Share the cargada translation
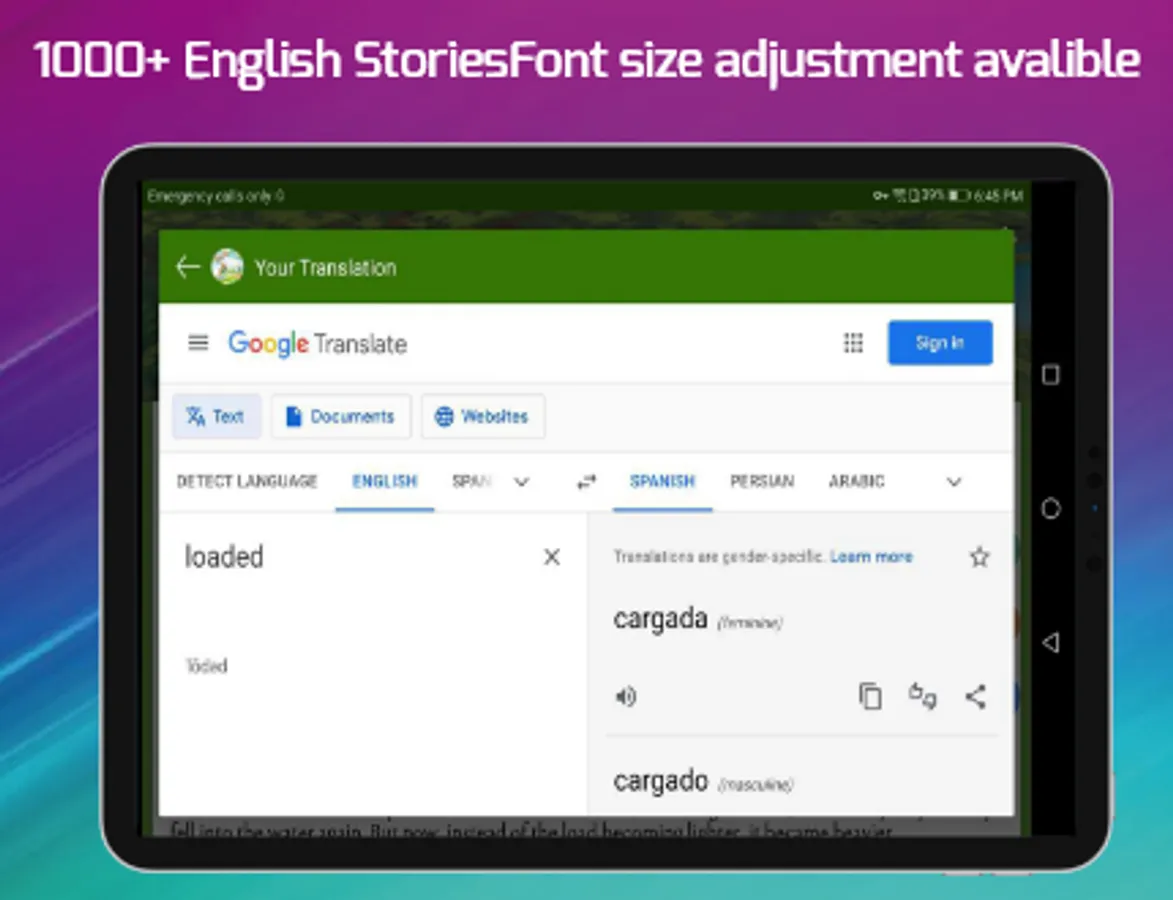The image size is (1173, 900). pyautogui.click(x=976, y=697)
